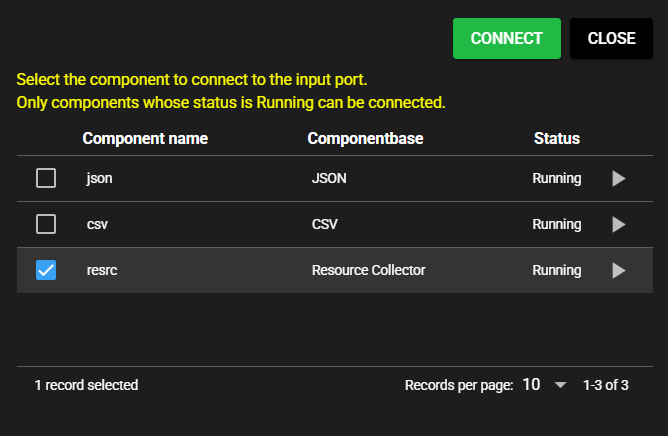
Task: Click the Resource Collector componentbase cell
Action: point(368,270)
